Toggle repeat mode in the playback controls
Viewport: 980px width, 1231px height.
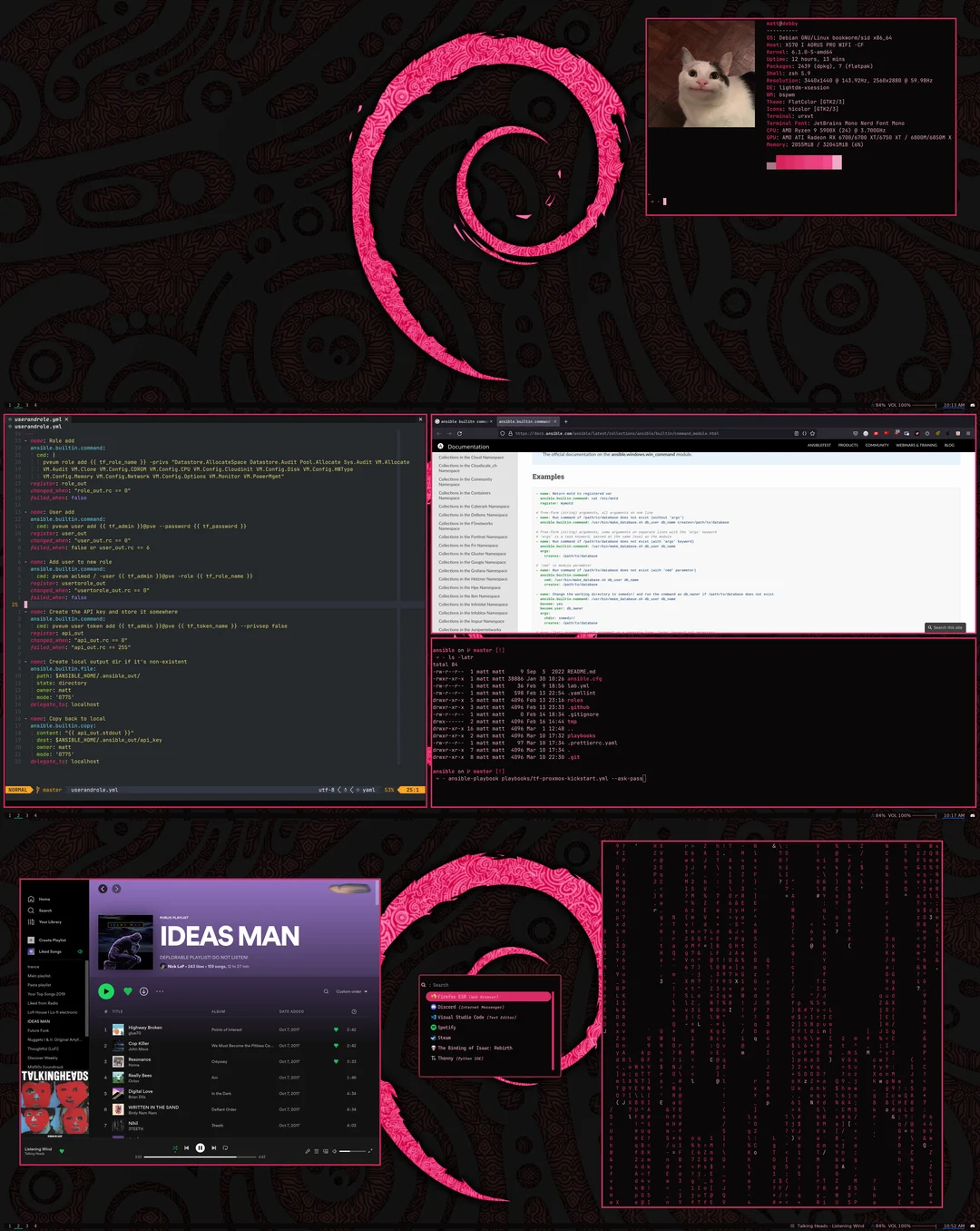pos(226,1148)
